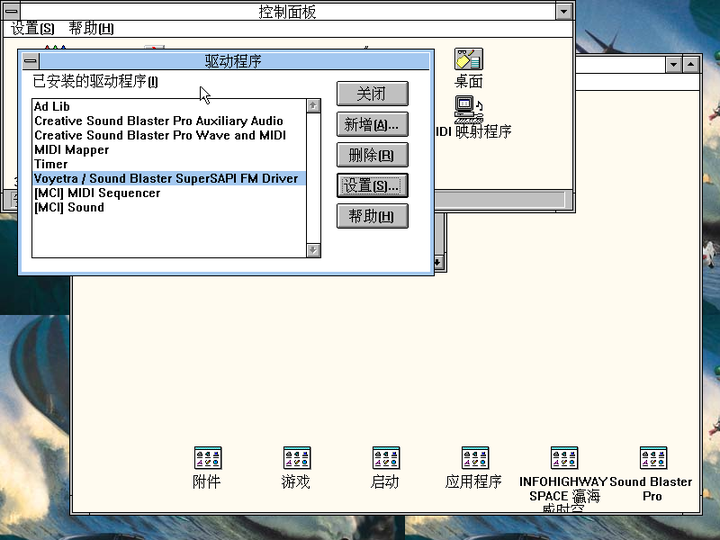Viewport: 720px width, 540px height.
Task: Select the 启动 program group icon
Action: click(x=385, y=458)
